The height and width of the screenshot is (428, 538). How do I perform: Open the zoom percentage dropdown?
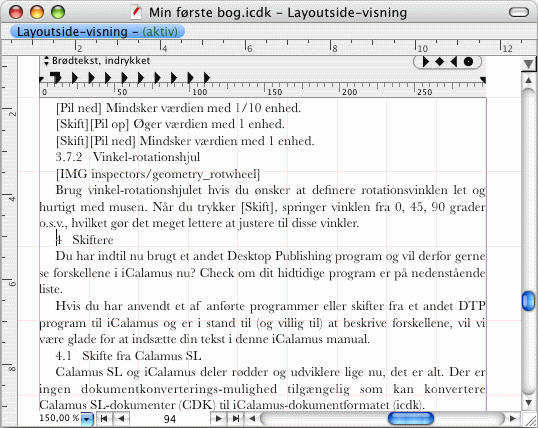pos(87,419)
